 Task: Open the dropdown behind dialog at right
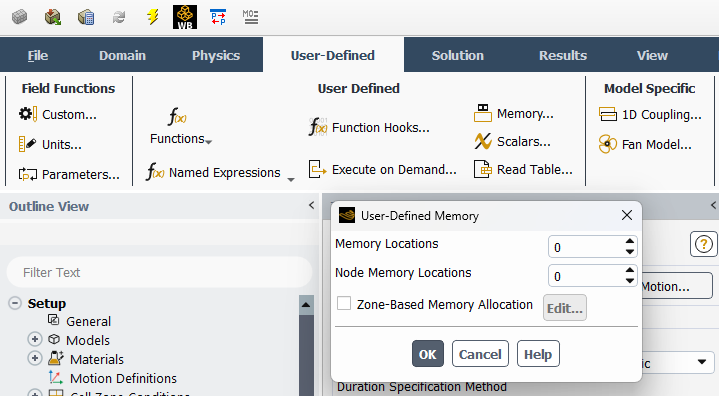point(702,362)
